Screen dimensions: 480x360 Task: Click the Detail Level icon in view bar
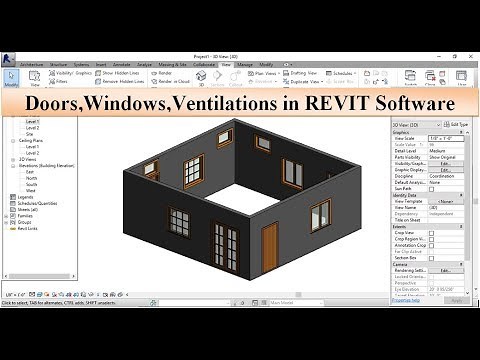pos(32,295)
